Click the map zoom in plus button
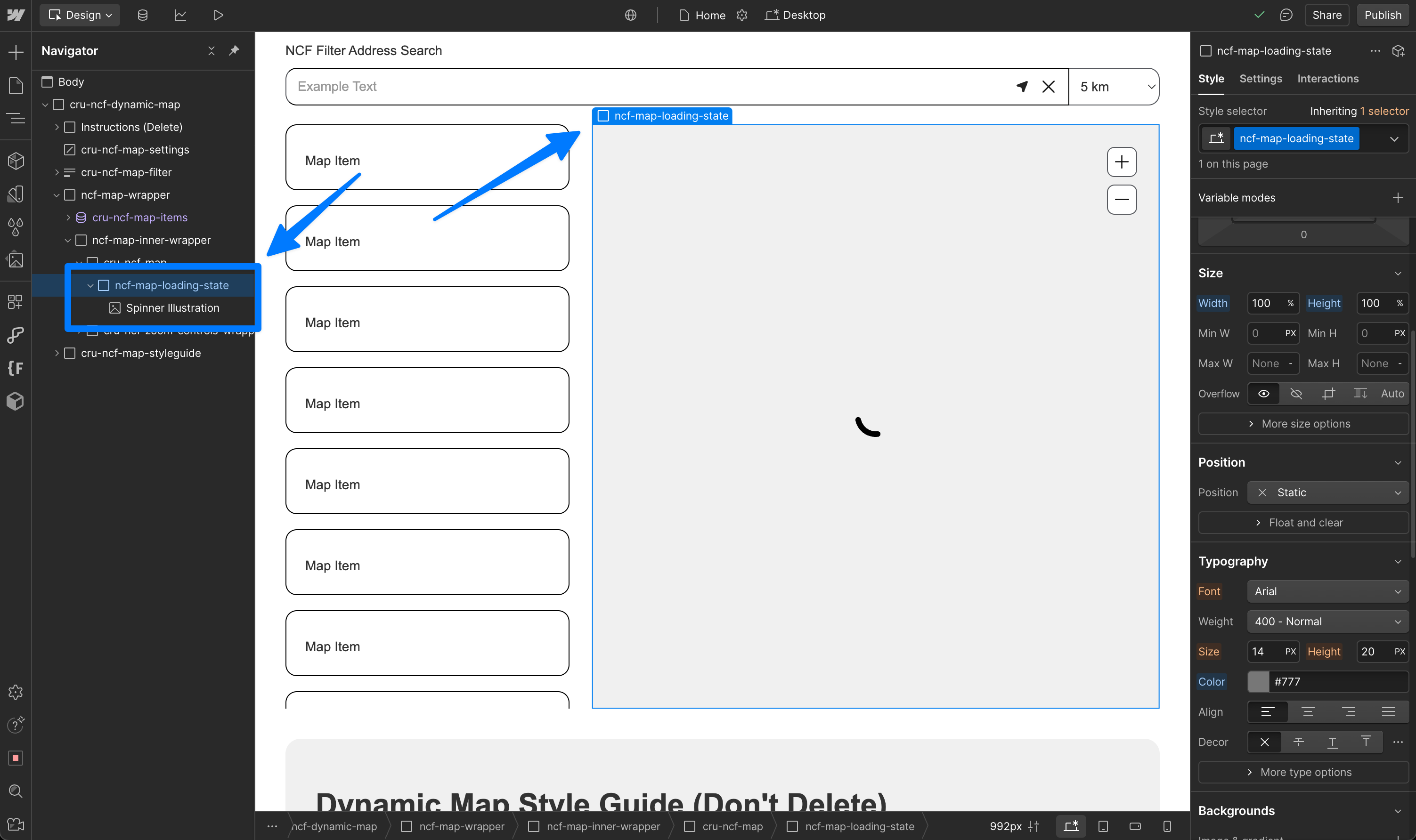The height and width of the screenshot is (840, 1416). coord(1122,162)
